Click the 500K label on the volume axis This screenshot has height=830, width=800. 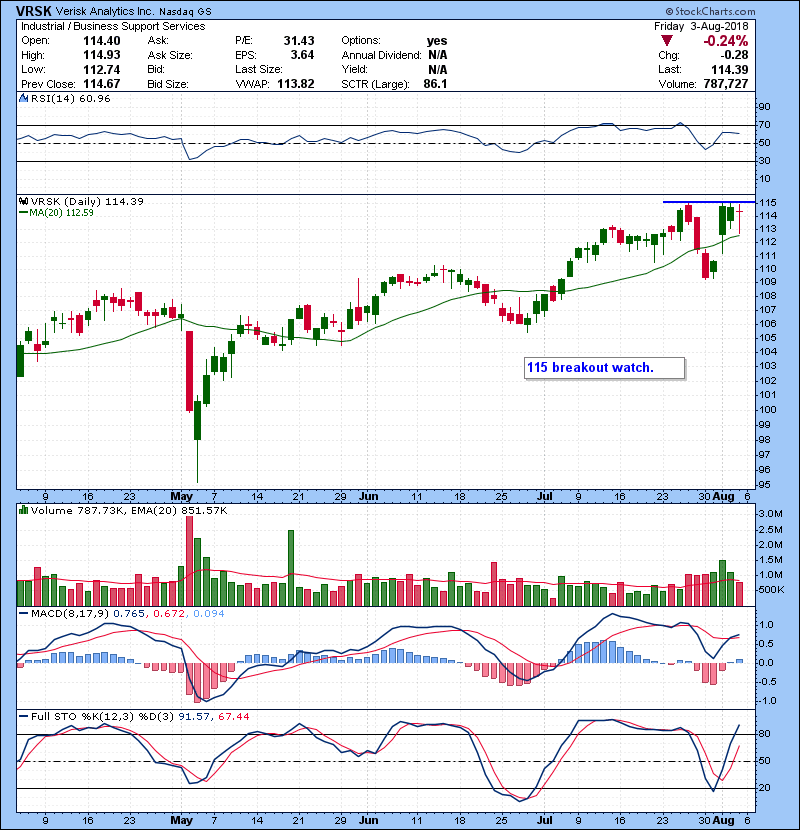click(770, 589)
